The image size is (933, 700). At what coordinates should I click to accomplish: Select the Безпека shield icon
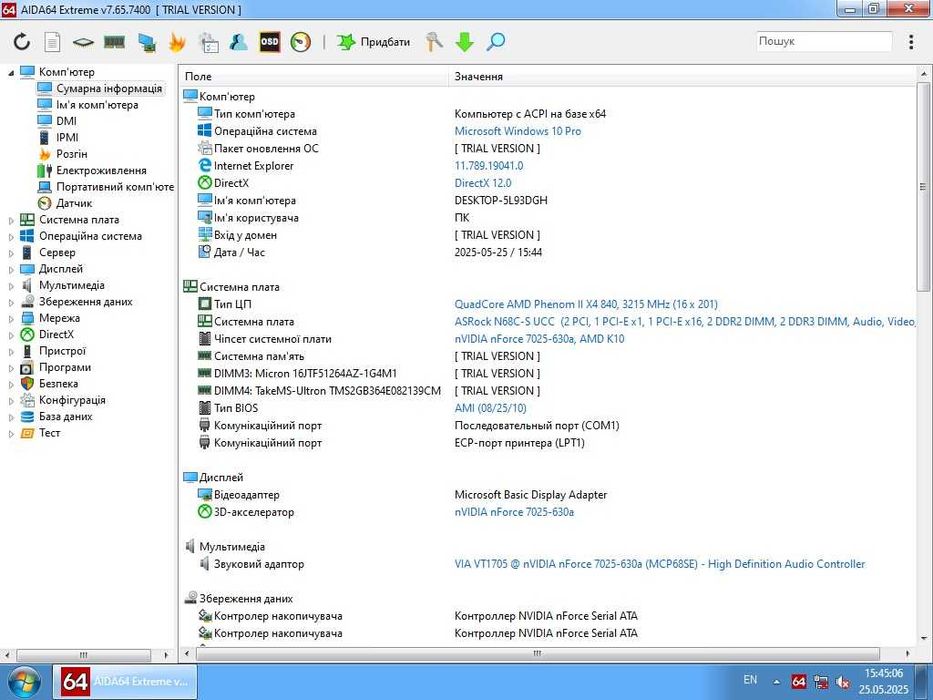27,384
